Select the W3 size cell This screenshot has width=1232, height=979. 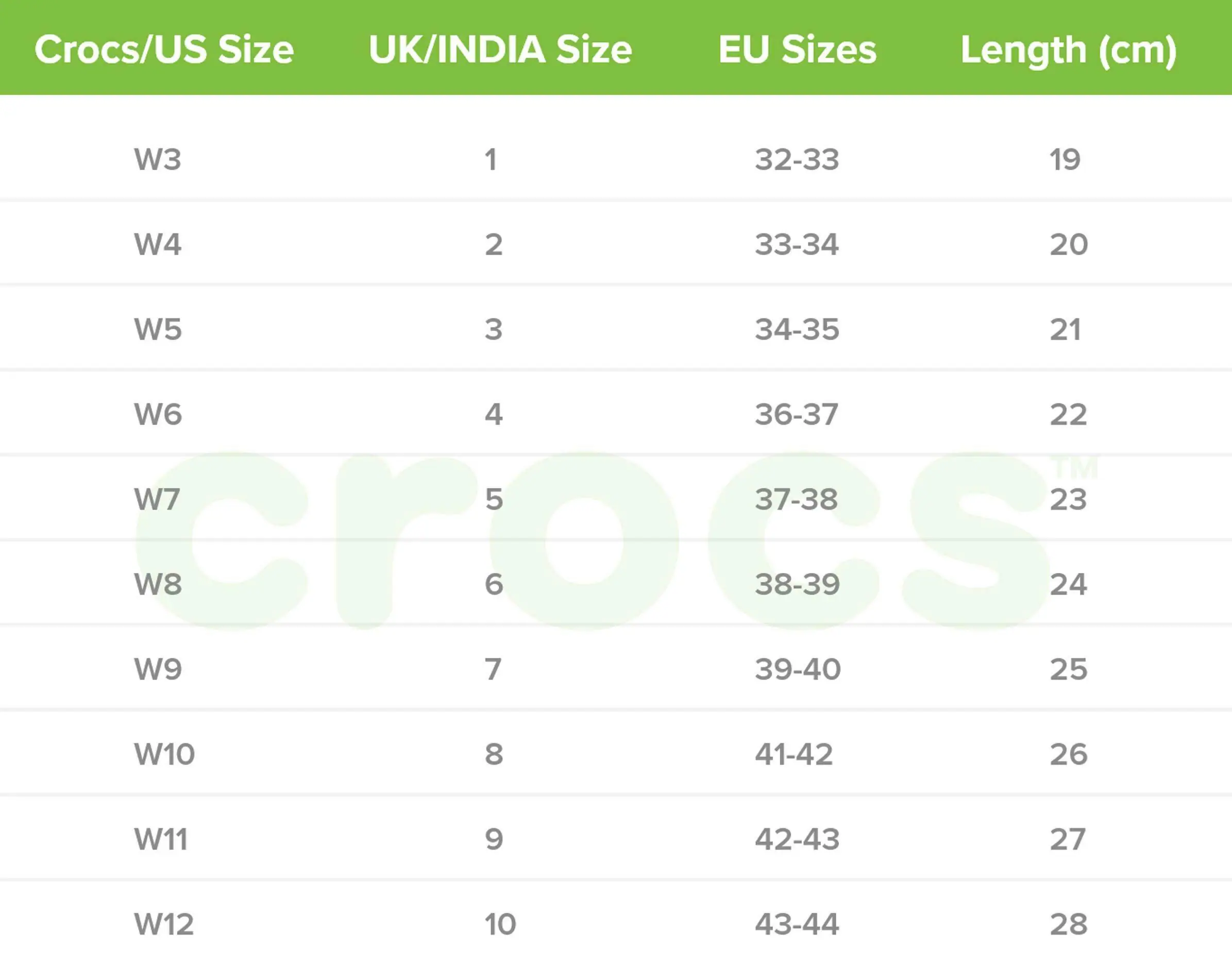158,159
